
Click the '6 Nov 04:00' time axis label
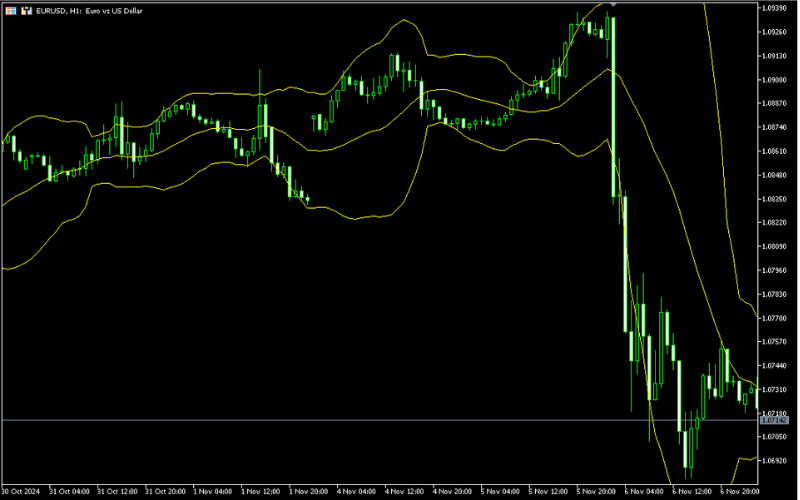644,492
